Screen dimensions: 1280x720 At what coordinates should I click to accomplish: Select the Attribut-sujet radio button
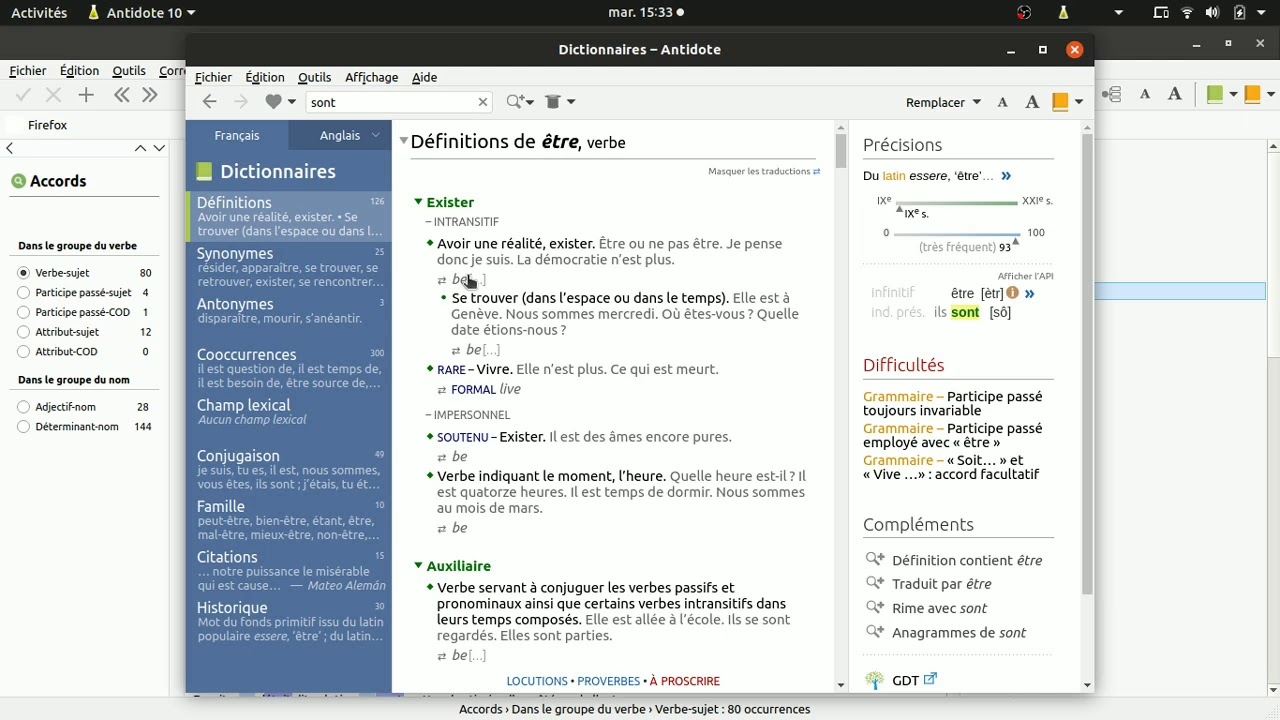[x=24, y=332]
